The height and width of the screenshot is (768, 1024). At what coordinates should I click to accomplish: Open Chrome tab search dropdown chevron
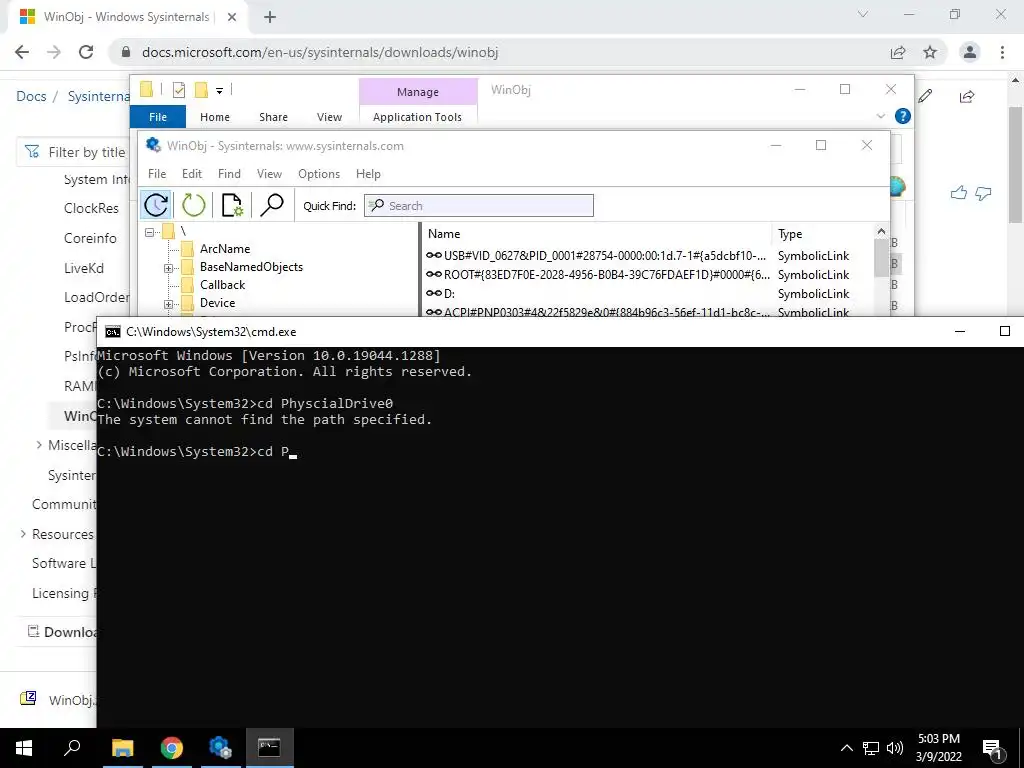[863, 14]
